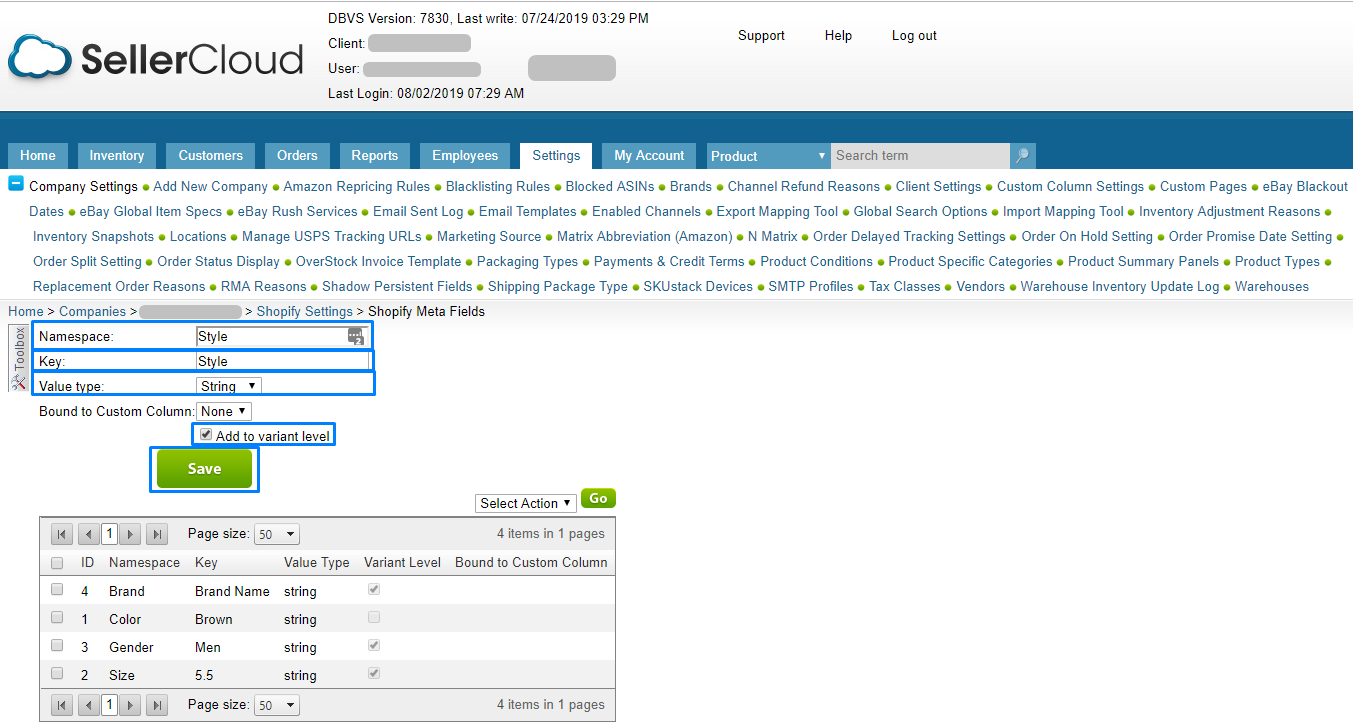Open Product Types settings link
Image resolution: width=1353 pixels, height=726 pixels.
coord(1277,261)
